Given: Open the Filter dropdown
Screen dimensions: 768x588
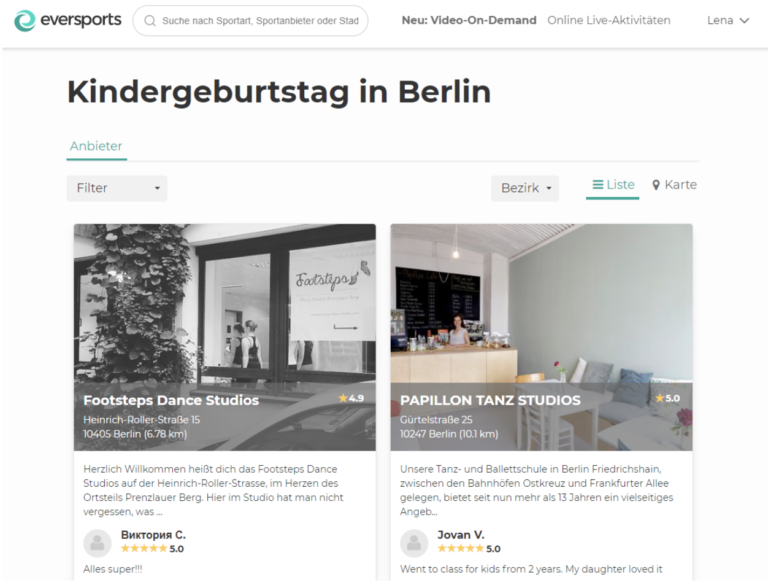Looking at the screenshot, I should 117,188.
